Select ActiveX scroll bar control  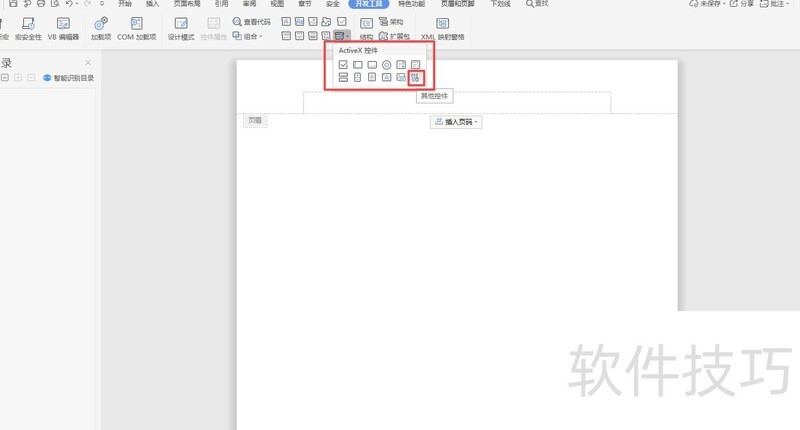point(372,78)
